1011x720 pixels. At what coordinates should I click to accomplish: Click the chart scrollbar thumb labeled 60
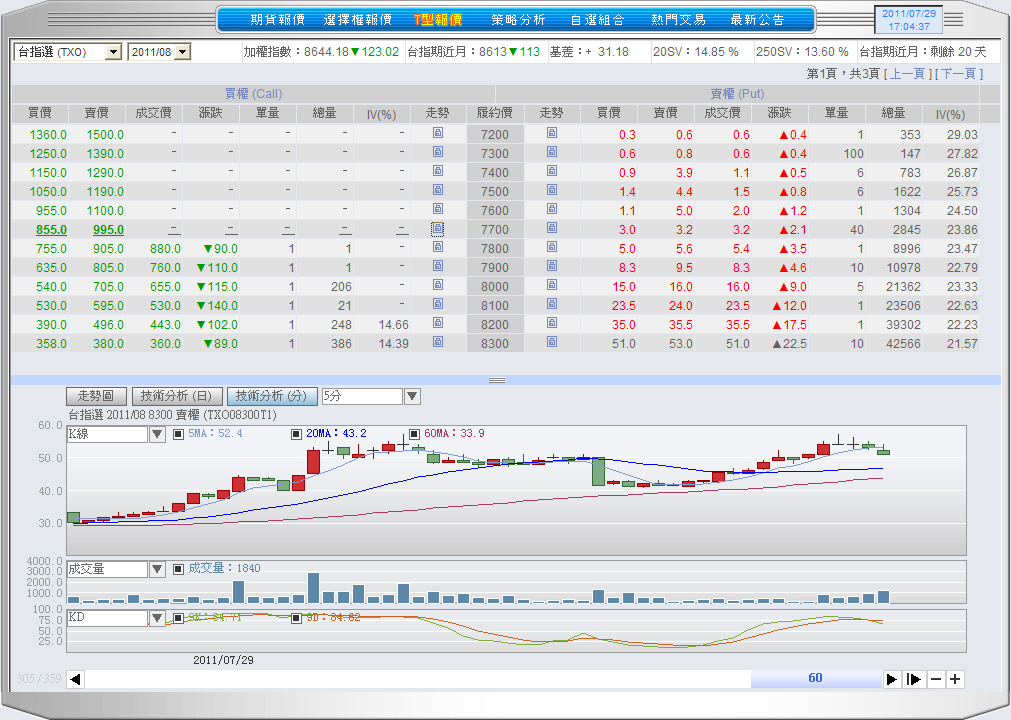816,679
